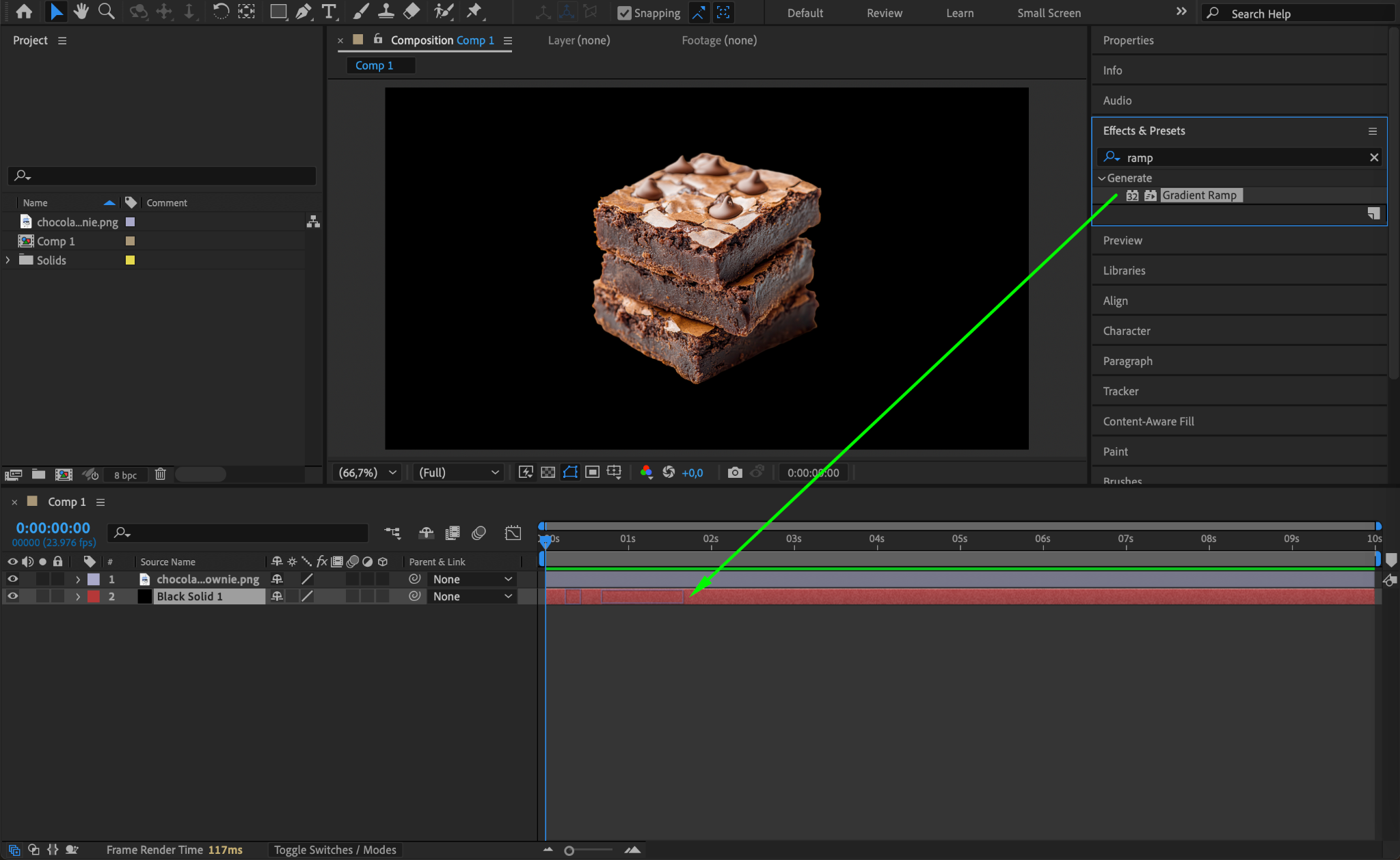Open the Character panel tab

1126,331
